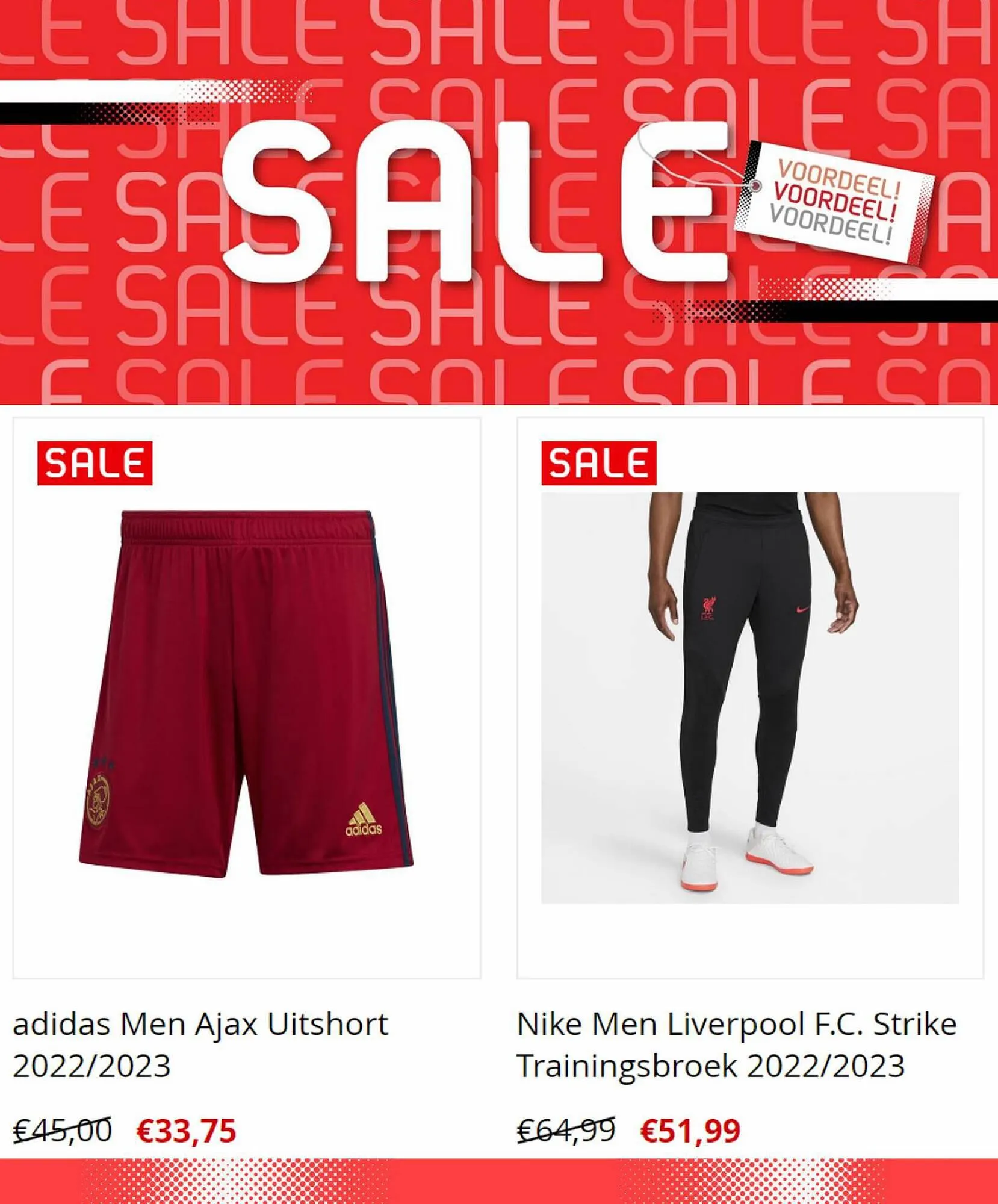Click the red dotted banner at bottom
The height and width of the screenshot is (1204, 998).
click(x=499, y=1181)
